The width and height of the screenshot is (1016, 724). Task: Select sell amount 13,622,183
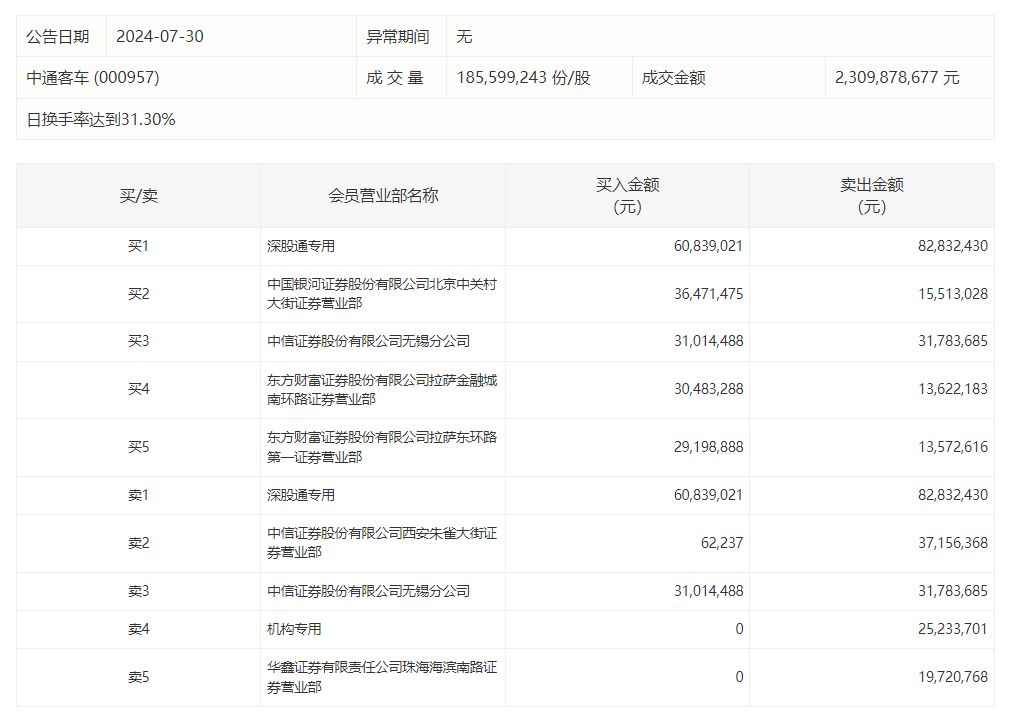pyautogui.click(x=952, y=390)
